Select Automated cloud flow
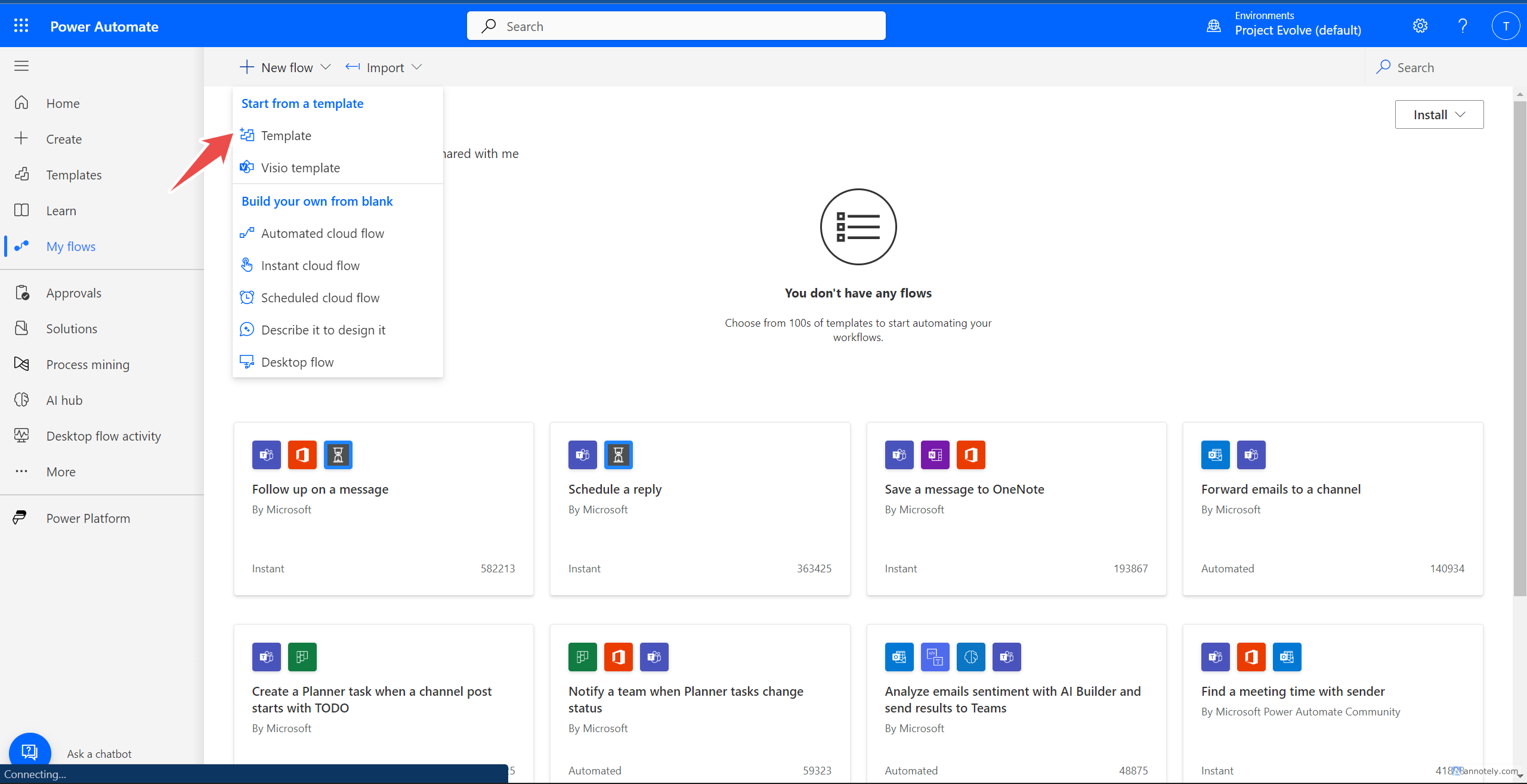1527x784 pixels. (338, 233)
